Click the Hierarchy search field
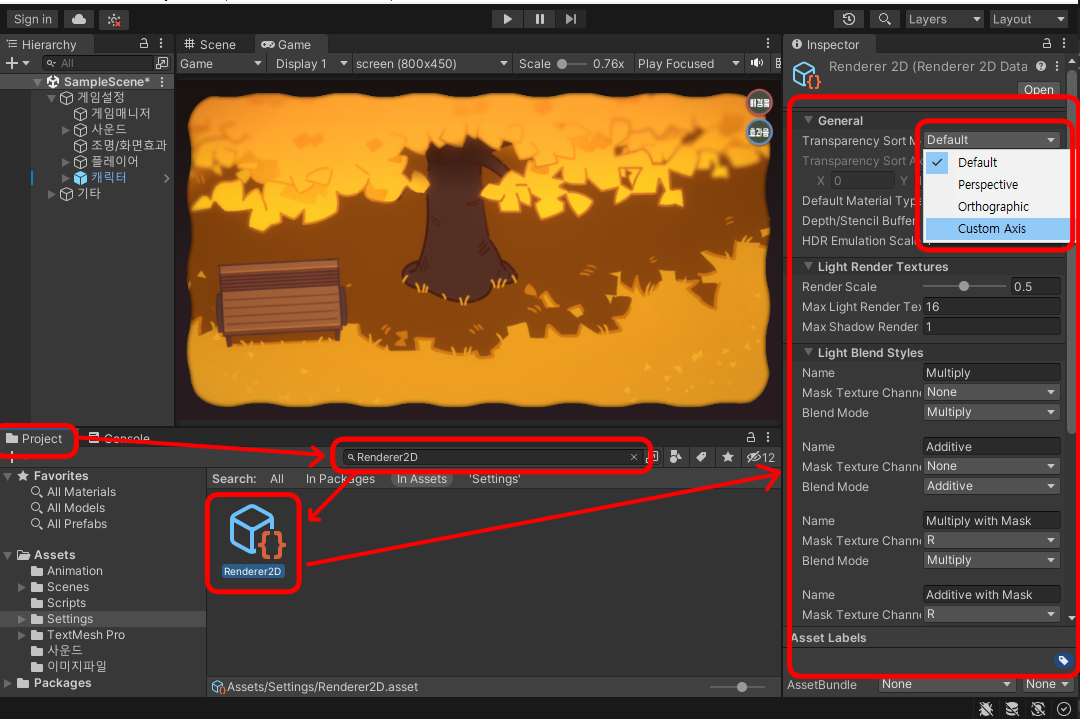 98,63
